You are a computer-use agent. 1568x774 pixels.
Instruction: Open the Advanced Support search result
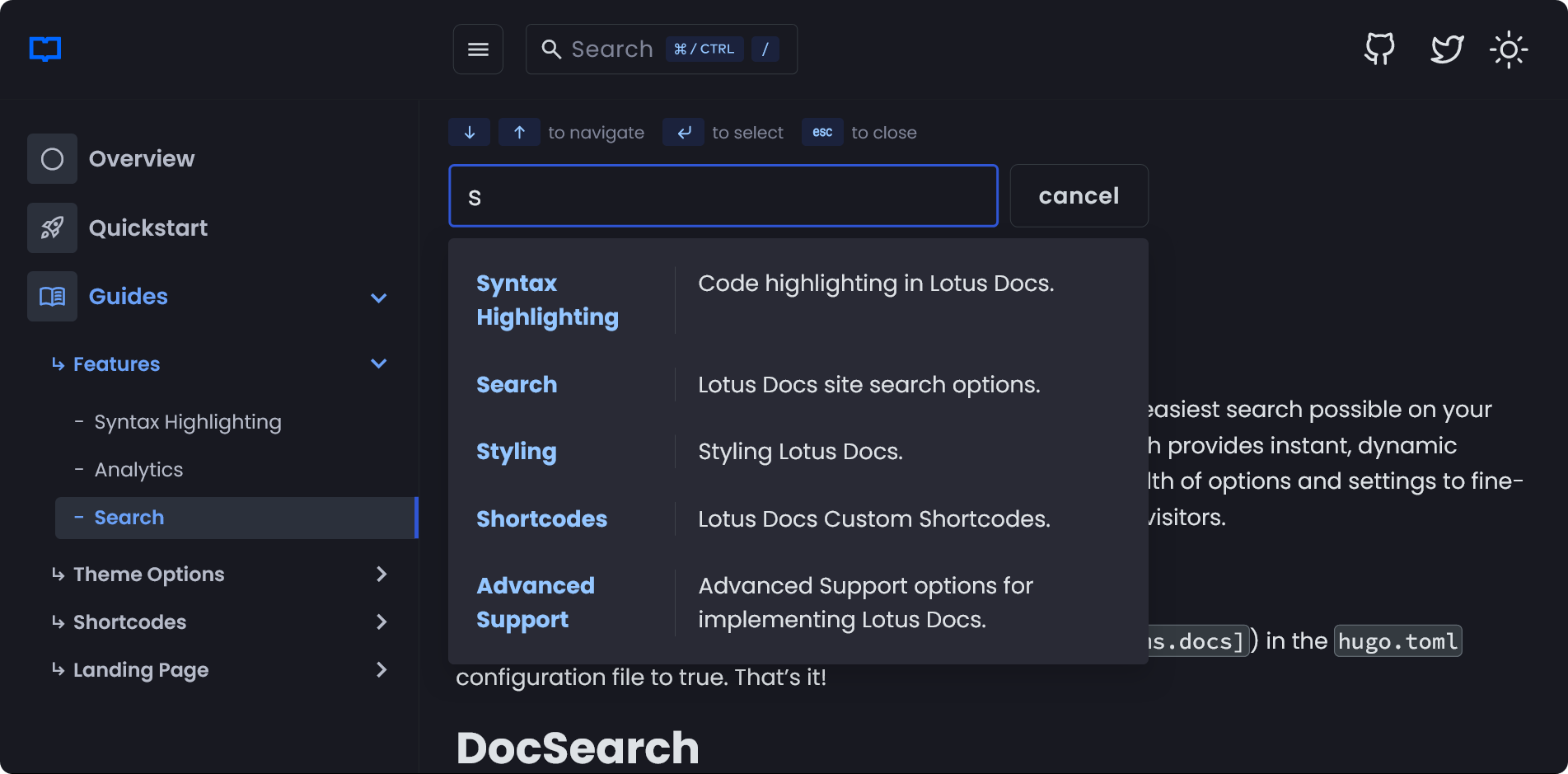(x=536, y=602)
